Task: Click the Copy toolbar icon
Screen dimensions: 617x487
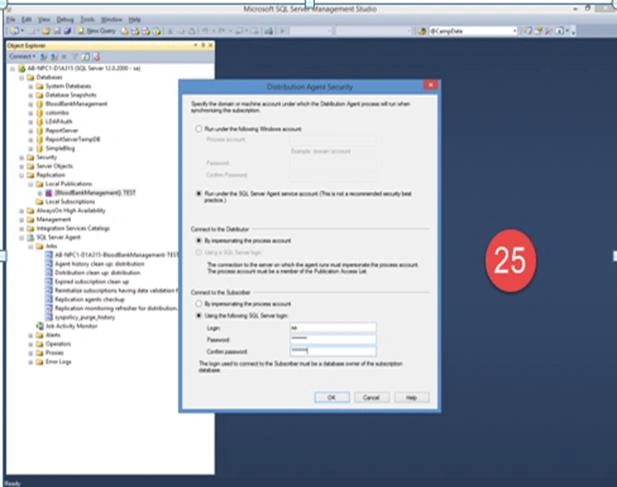Action: pyautogui.click(x=181, y=31)
